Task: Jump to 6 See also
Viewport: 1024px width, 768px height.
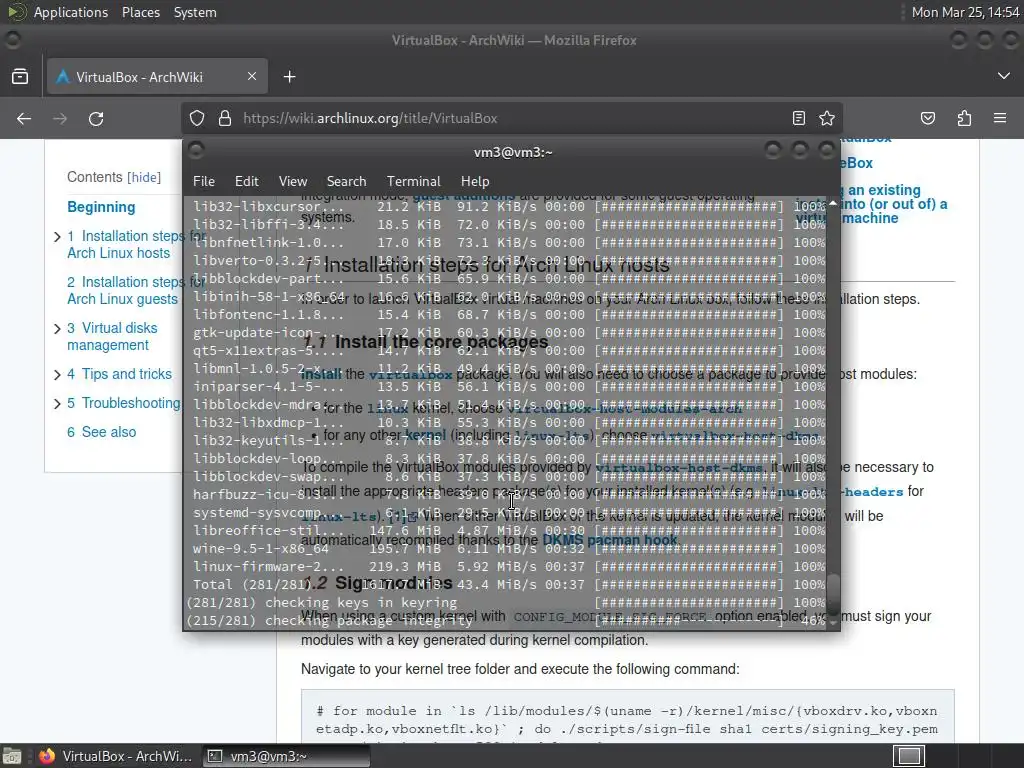Action: [102, 432]
